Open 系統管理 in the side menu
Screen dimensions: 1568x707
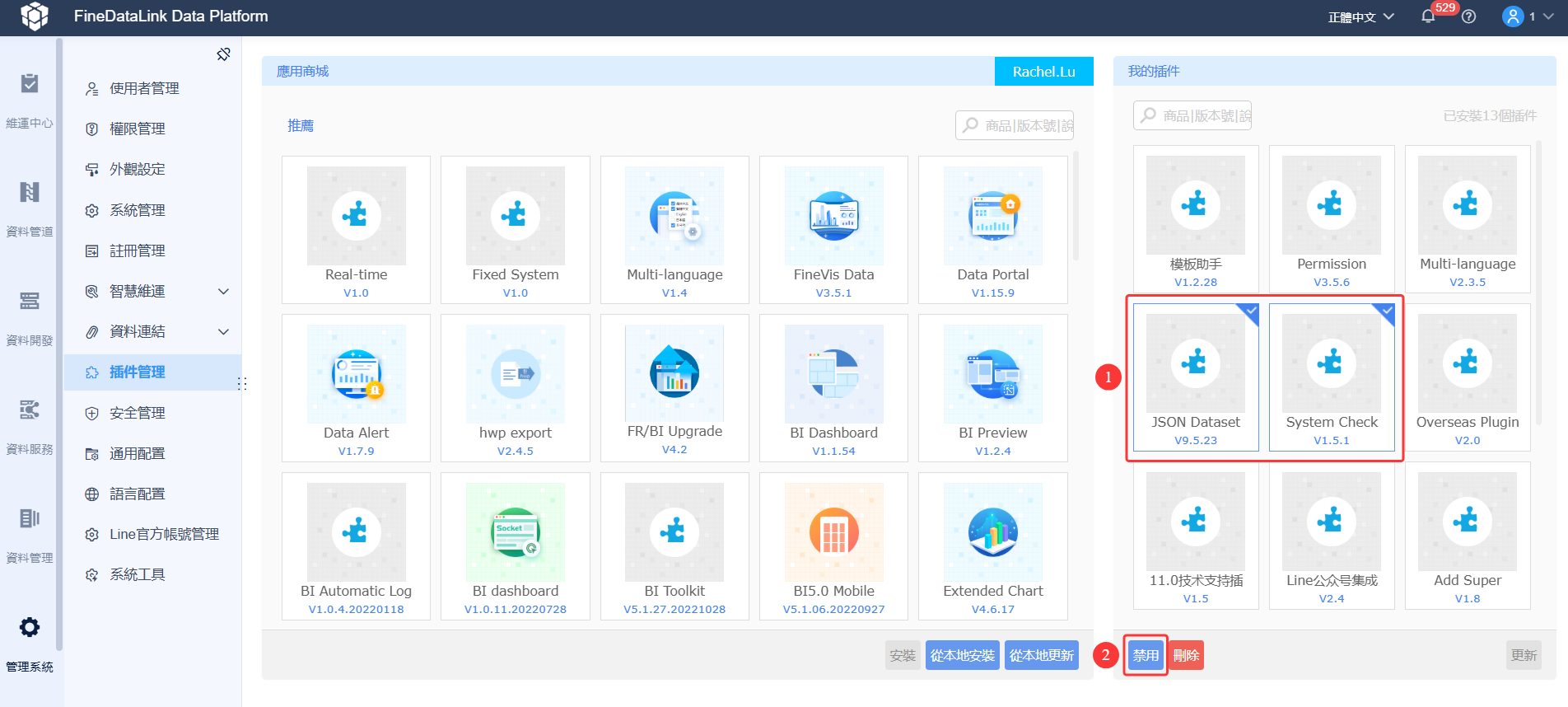click(x=153, y=210)
